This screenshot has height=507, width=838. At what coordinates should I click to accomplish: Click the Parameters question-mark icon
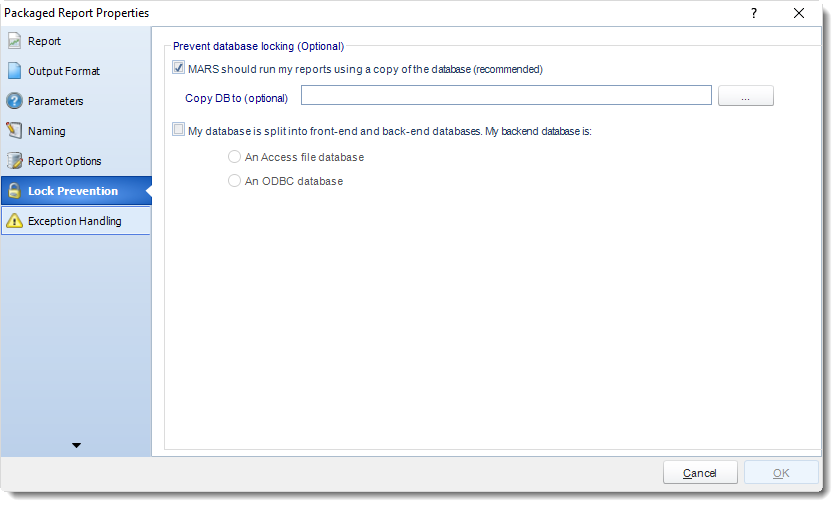point(14,101)
